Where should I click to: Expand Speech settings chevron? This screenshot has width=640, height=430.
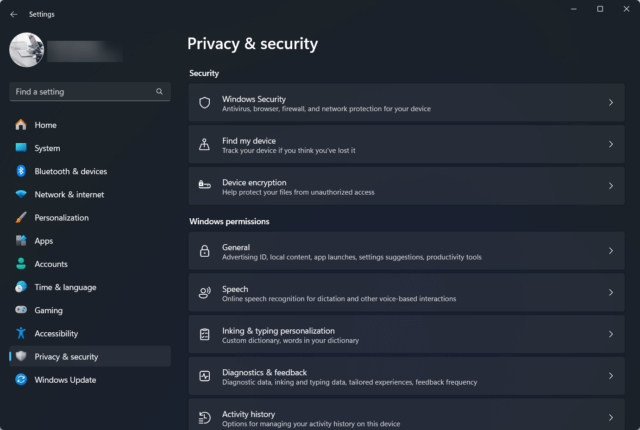(x=611, y=292)
